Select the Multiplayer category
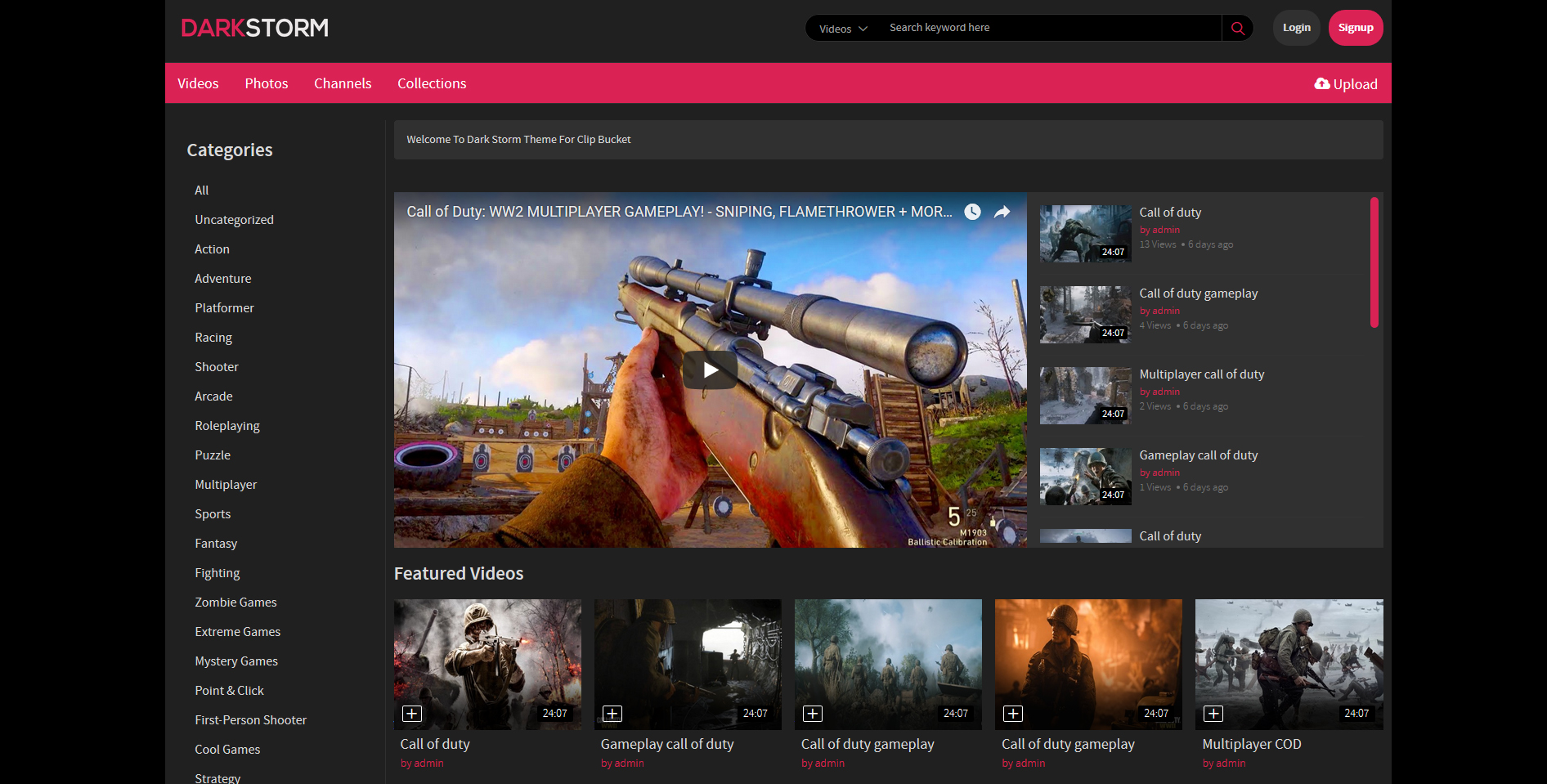This screenshot has width=1547, height=784. point(226,485)
